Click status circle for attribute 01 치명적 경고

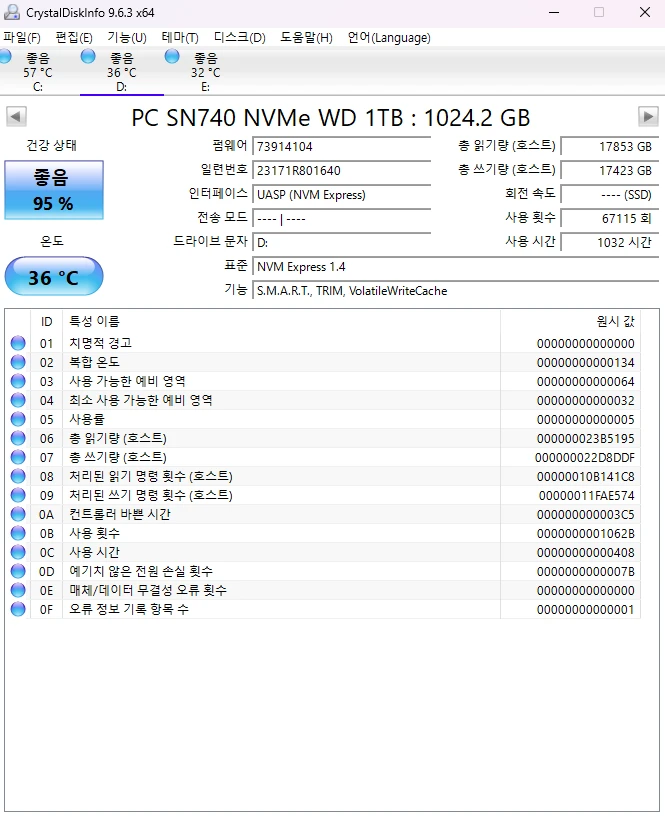pyautogui.click(x=18, y=343)
